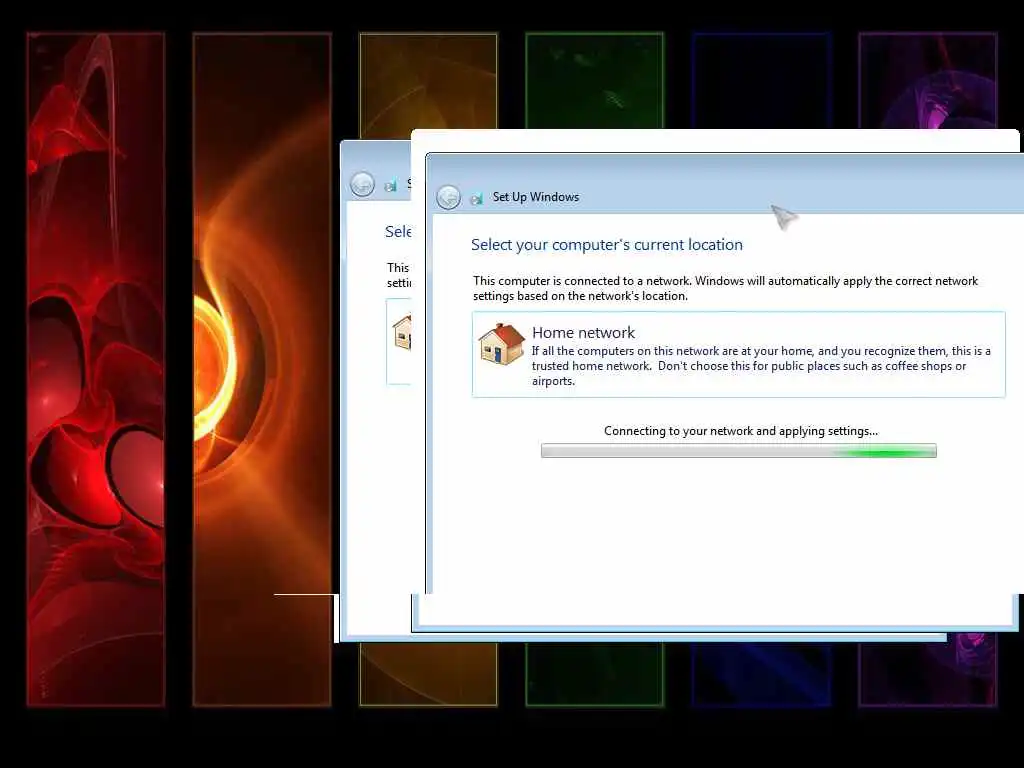Click the back arrow in front Set Up Windows
The image size is (1024, 768).
449,197
